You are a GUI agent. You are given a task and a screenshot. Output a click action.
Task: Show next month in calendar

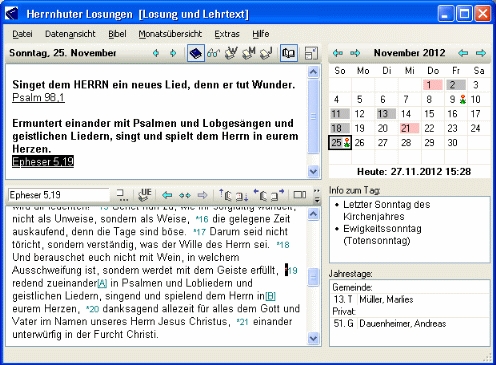coord(481,53)
